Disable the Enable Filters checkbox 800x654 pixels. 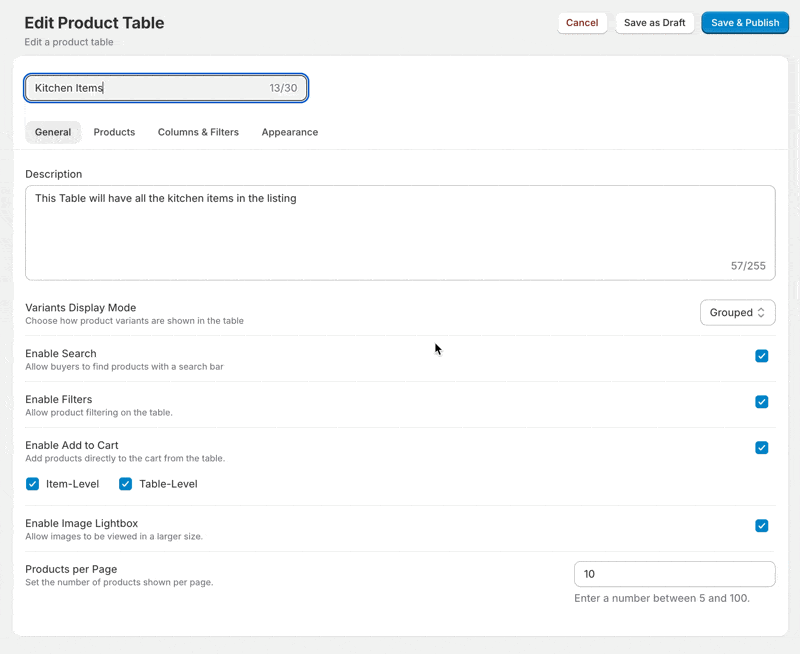pyautogui.click(x=762, y=402)
